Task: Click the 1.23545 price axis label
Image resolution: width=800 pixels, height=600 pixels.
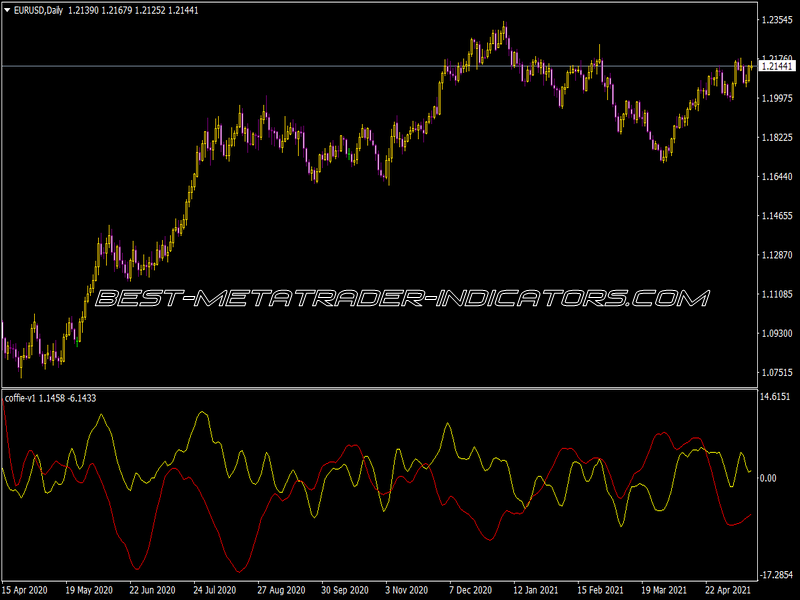Action: click(x=777, y=20)
